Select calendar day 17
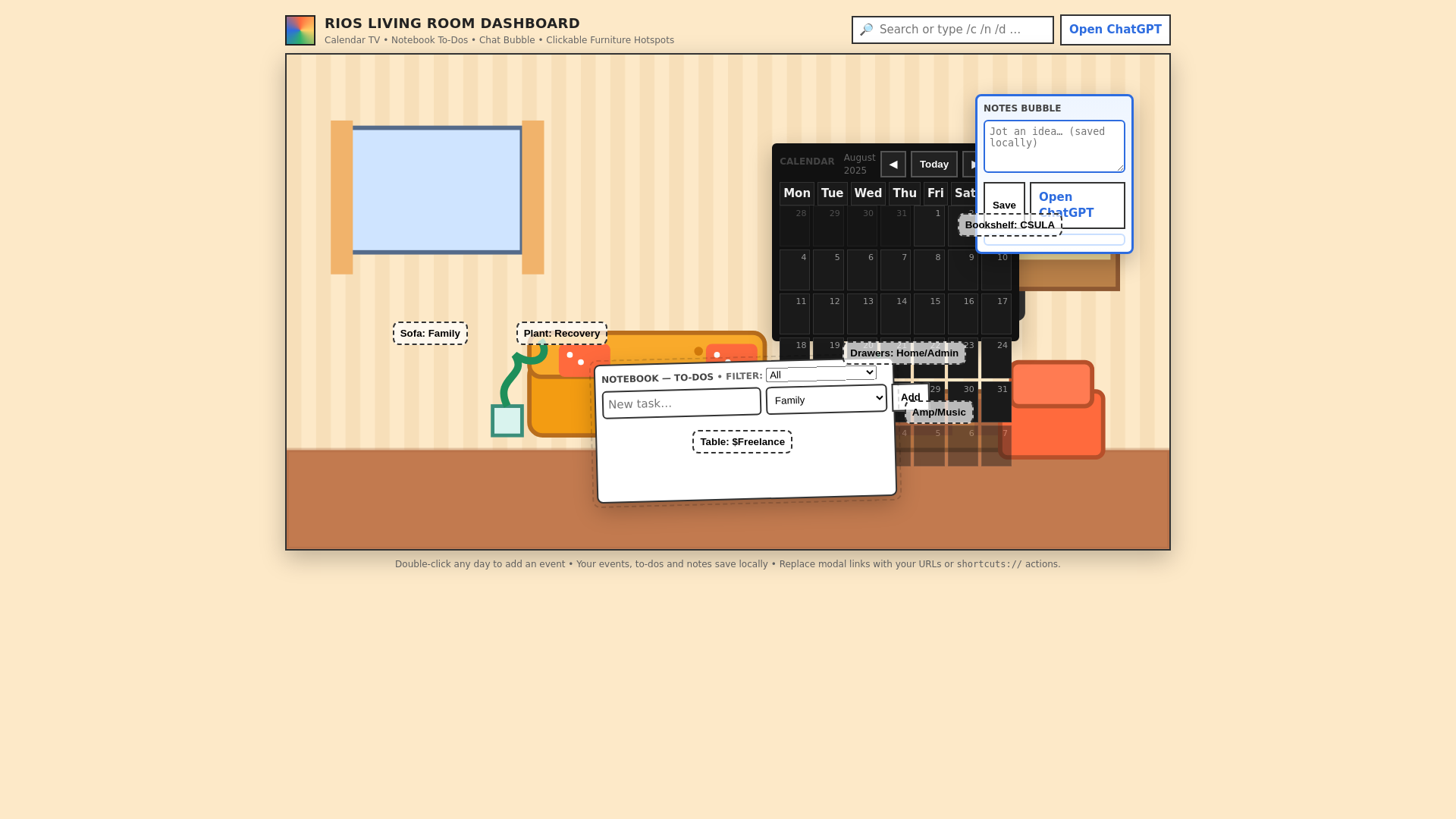 (x=996, y=314)
